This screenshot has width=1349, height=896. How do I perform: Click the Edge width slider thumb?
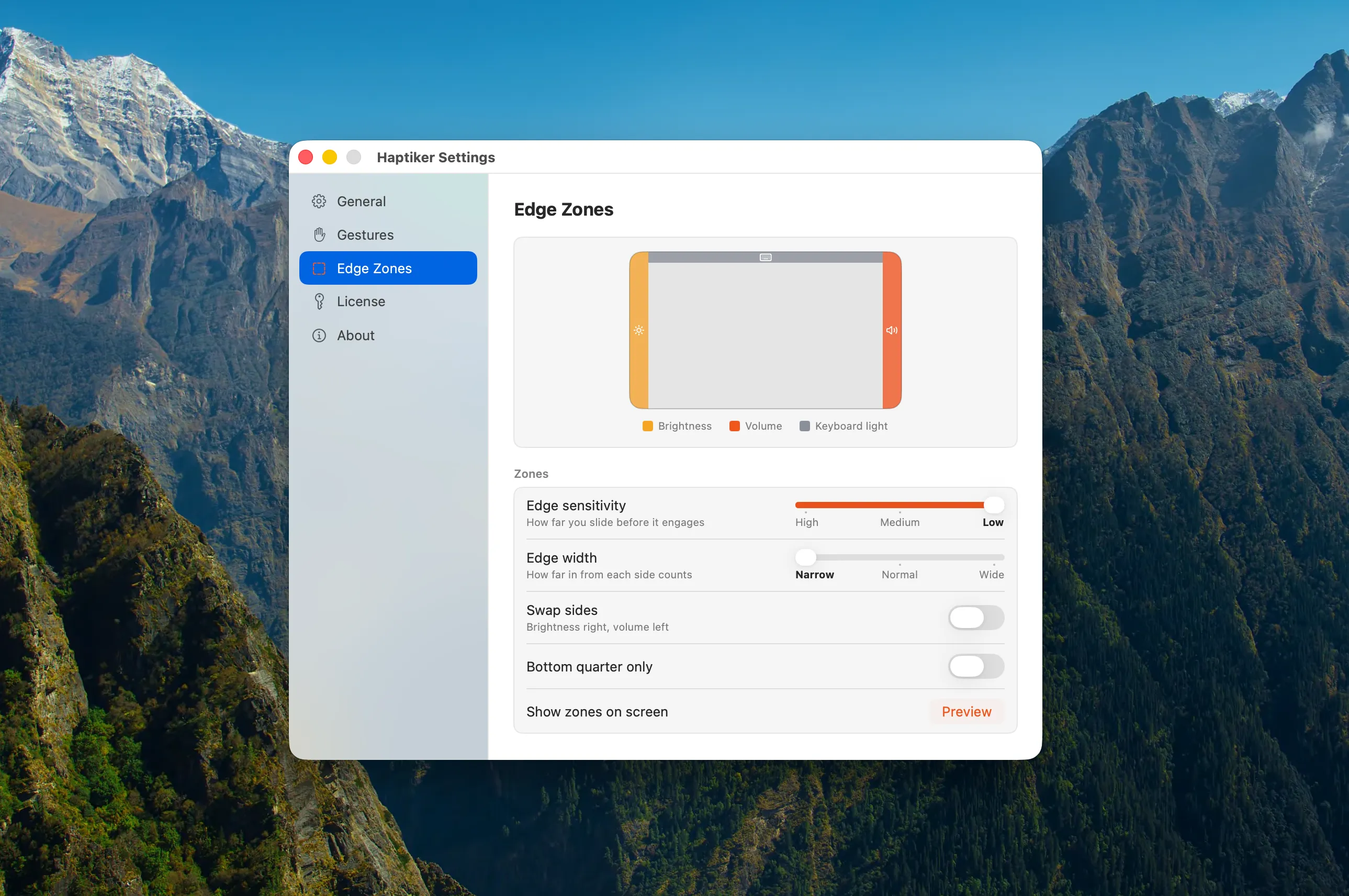(806, 557)
